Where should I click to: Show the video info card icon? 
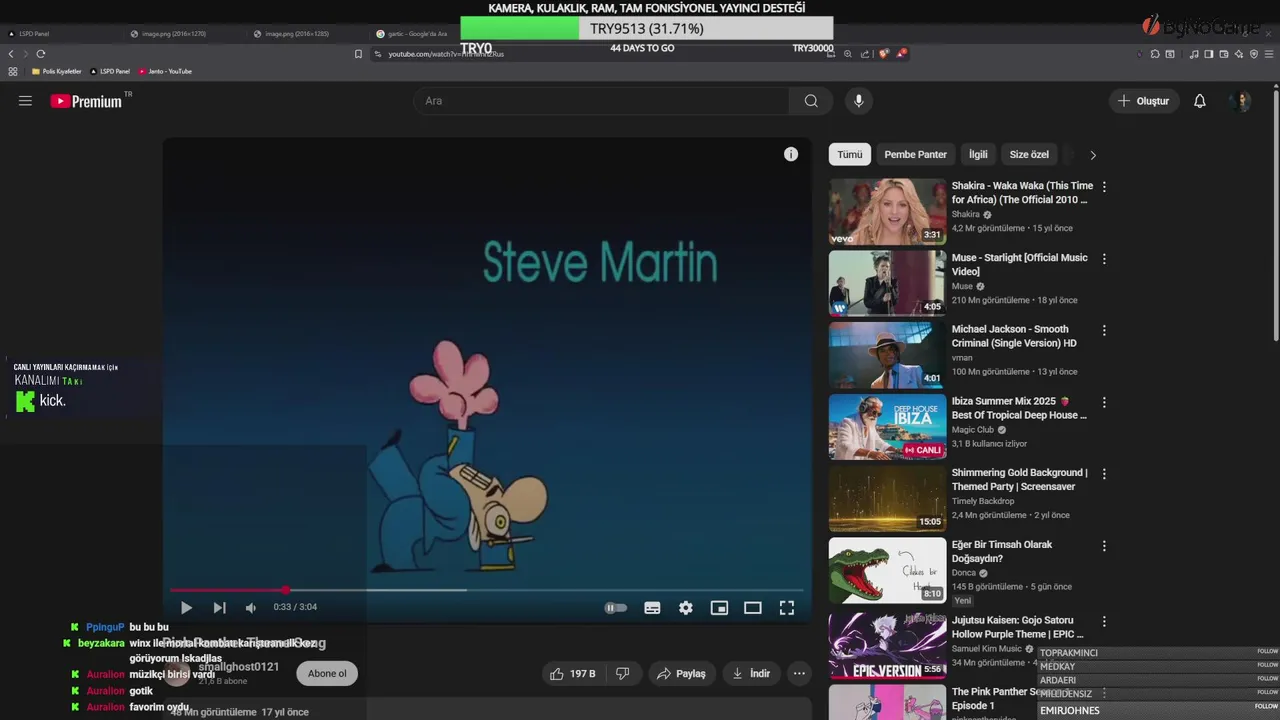click(x=791, y=154)
